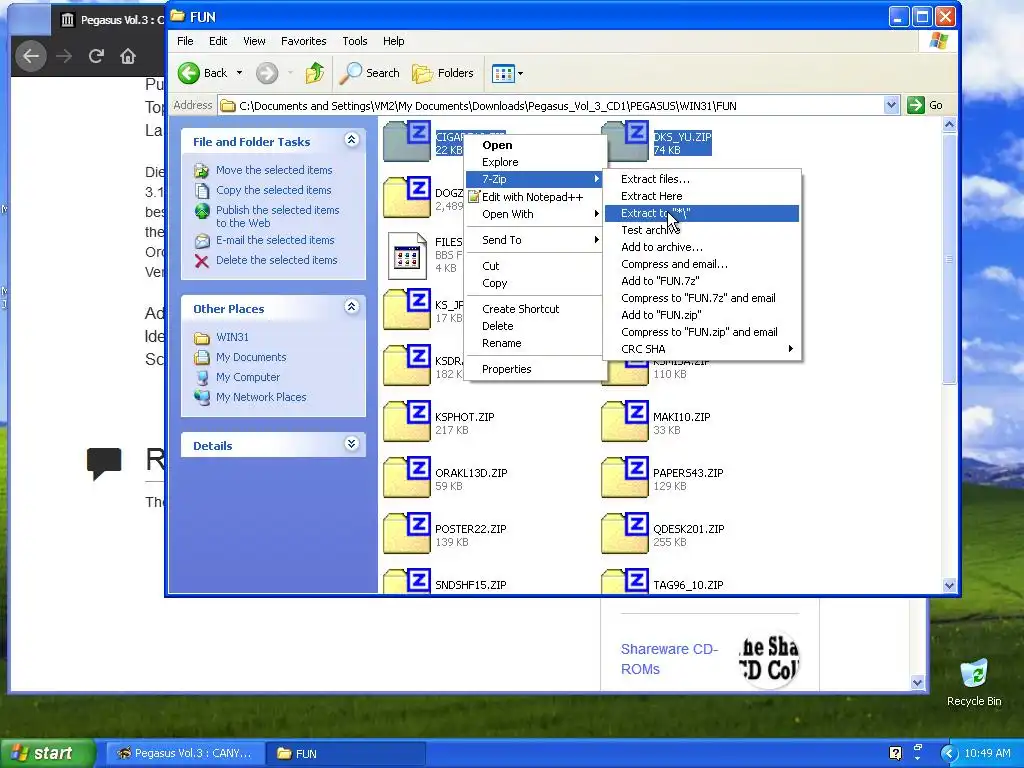Open the Help menu
This screenshot has height=768, width=1024.
tap(393, 41)
